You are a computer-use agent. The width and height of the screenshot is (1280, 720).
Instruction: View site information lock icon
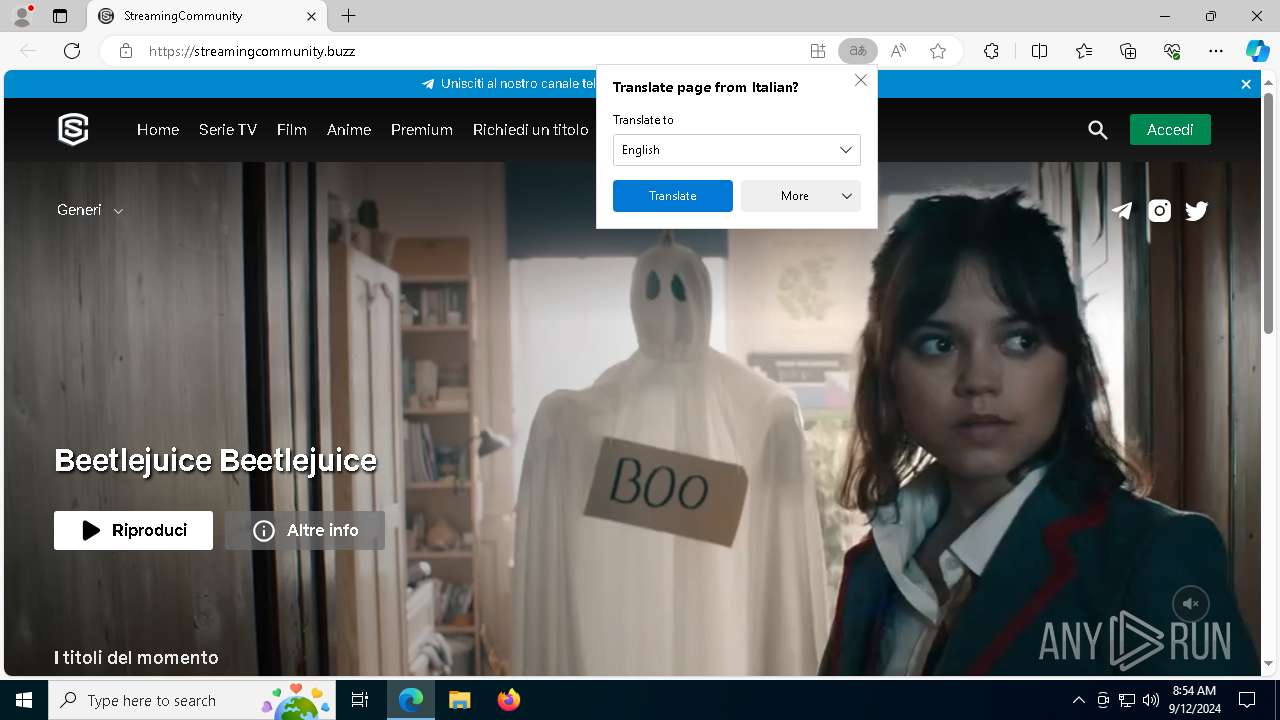coord(126,51)
